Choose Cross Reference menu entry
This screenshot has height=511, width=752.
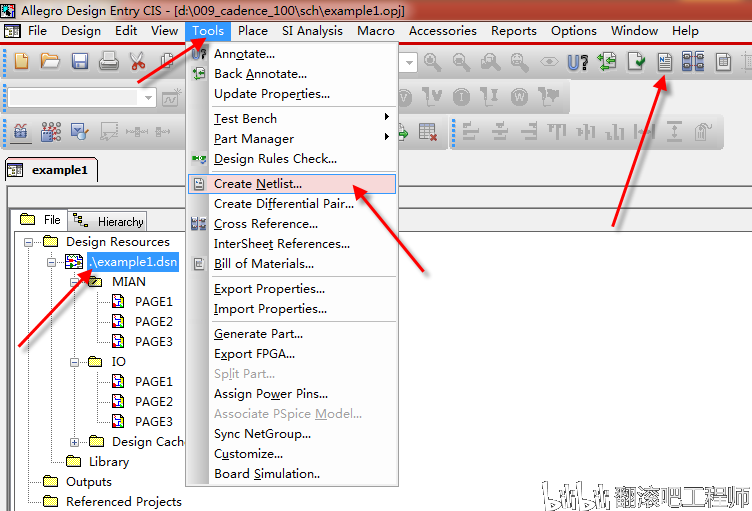293,224
